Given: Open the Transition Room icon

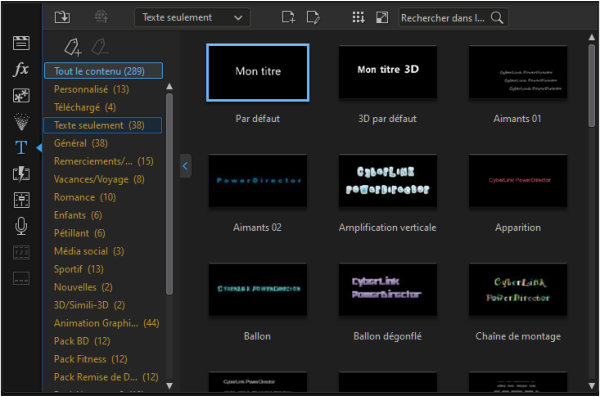Looking at the screenshot, I should [x=21, y=174].
